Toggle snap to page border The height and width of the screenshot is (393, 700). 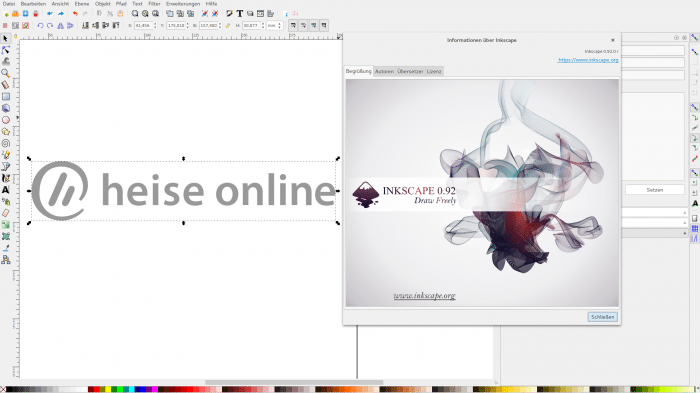point(695,218)
